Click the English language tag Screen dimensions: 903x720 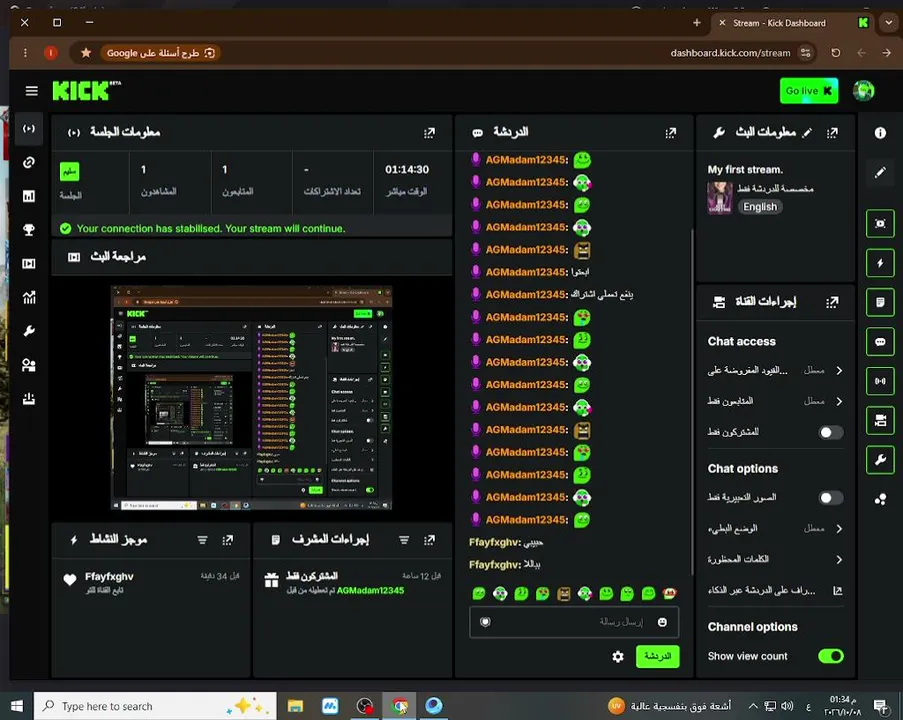tap(760, 207)
